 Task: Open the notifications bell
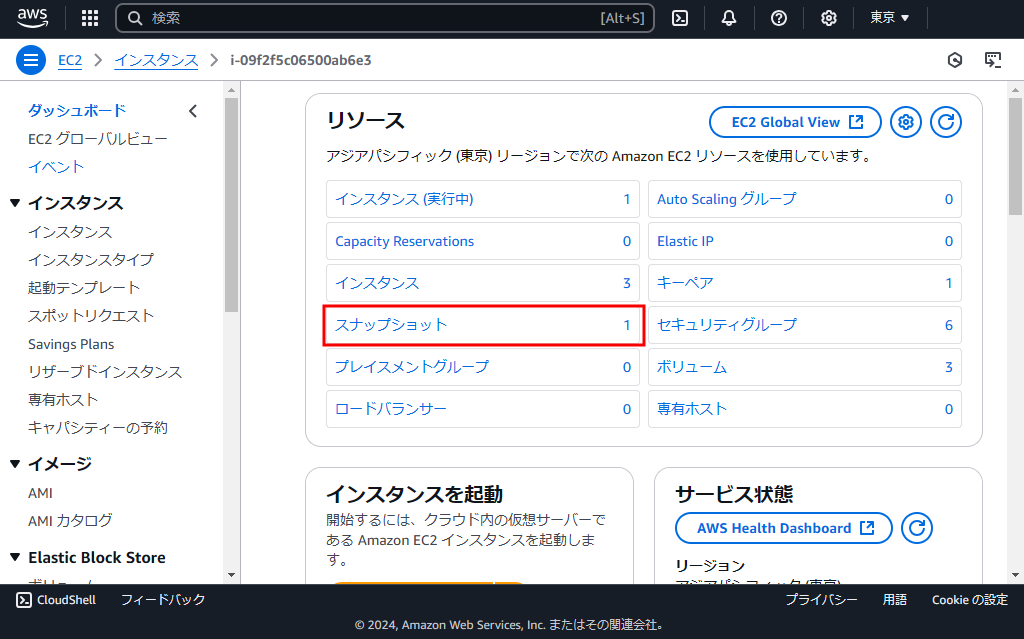click(x=729, y=18)
